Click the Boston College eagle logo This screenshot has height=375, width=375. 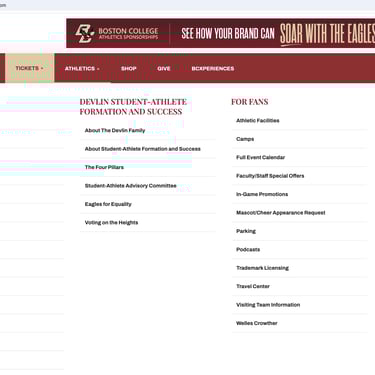coord(85,33)
